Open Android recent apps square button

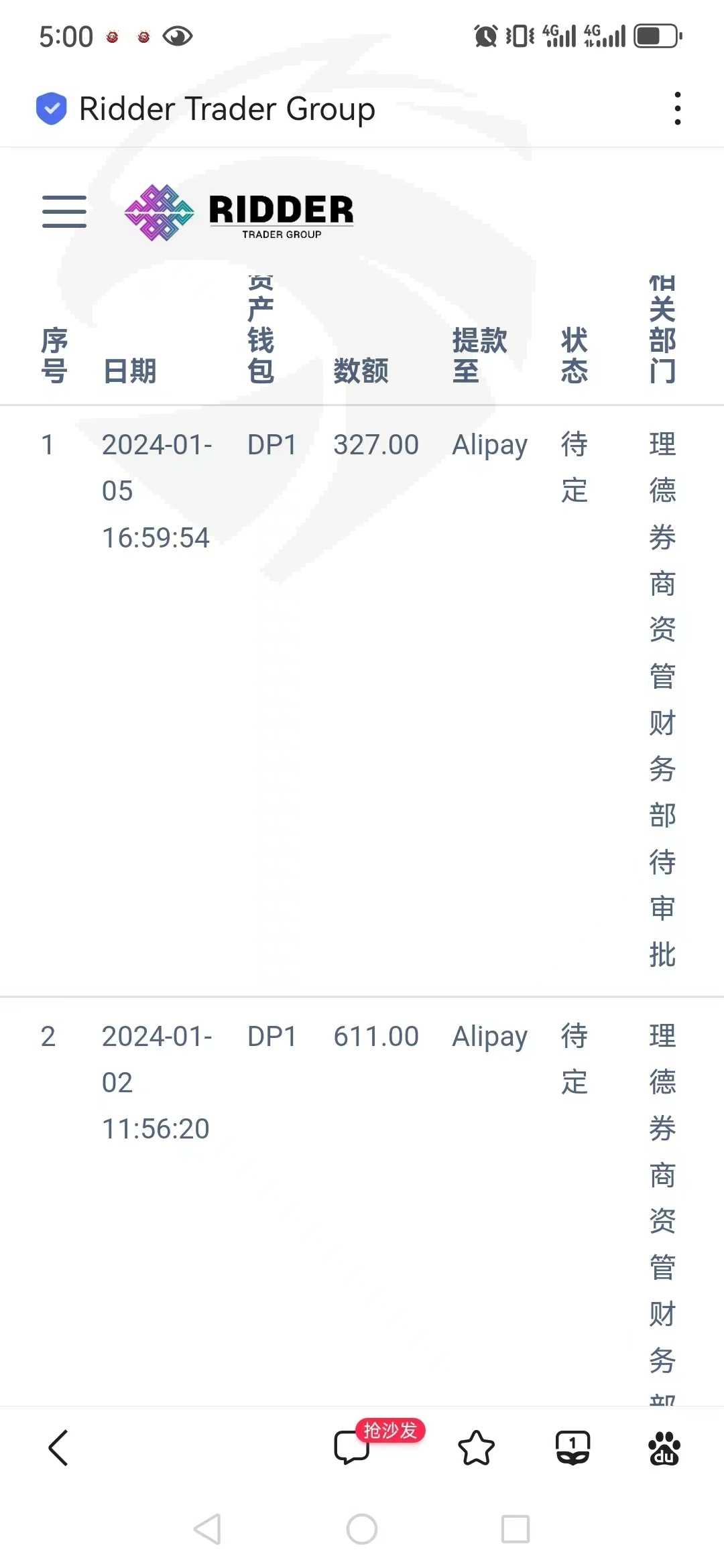coord(516,1529)
